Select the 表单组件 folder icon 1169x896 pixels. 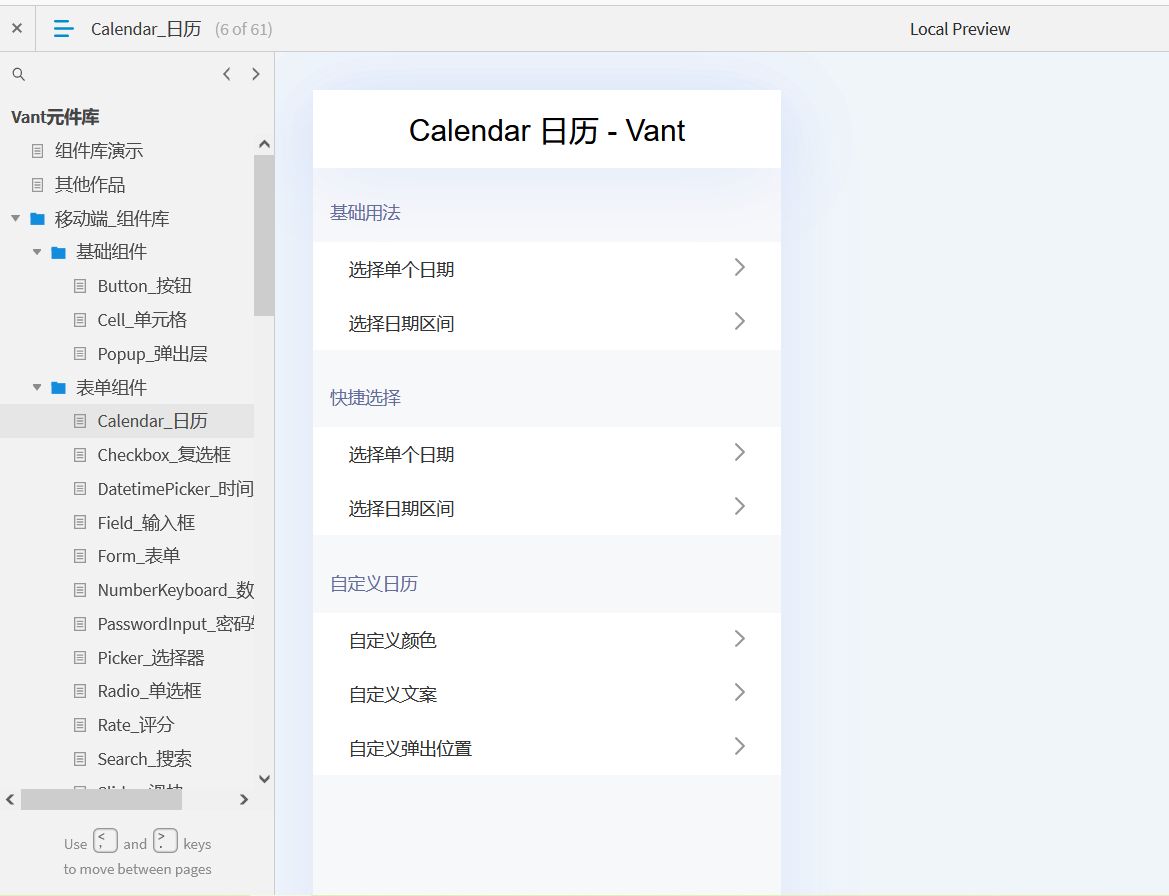(x=58, y=388)
